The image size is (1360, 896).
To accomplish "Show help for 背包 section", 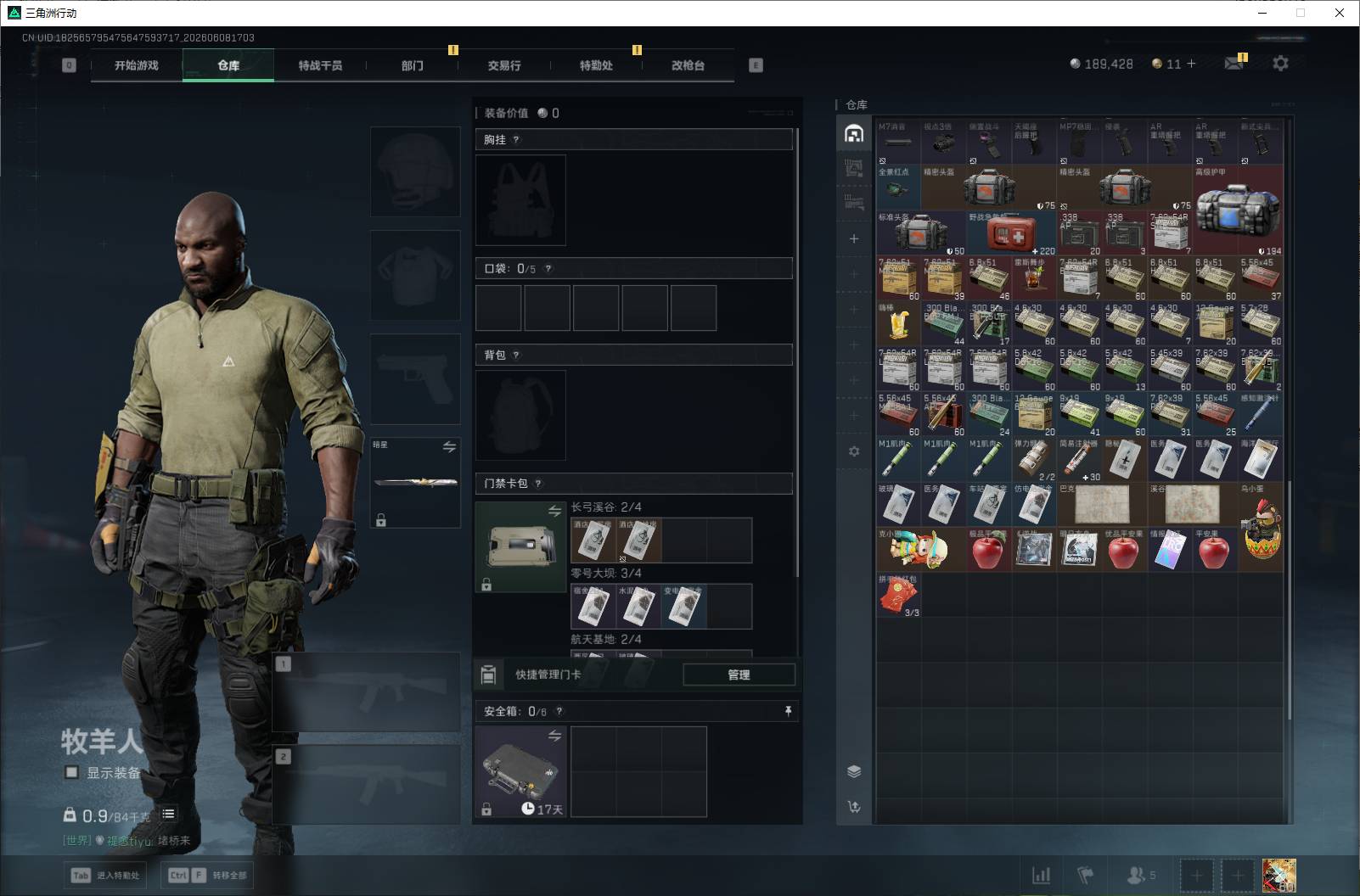I will [516, 356].
